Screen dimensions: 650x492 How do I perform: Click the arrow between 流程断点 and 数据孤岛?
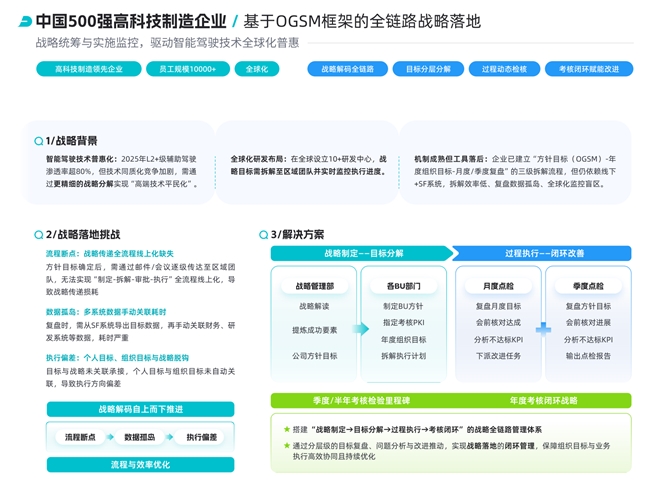tap(110, 437)
